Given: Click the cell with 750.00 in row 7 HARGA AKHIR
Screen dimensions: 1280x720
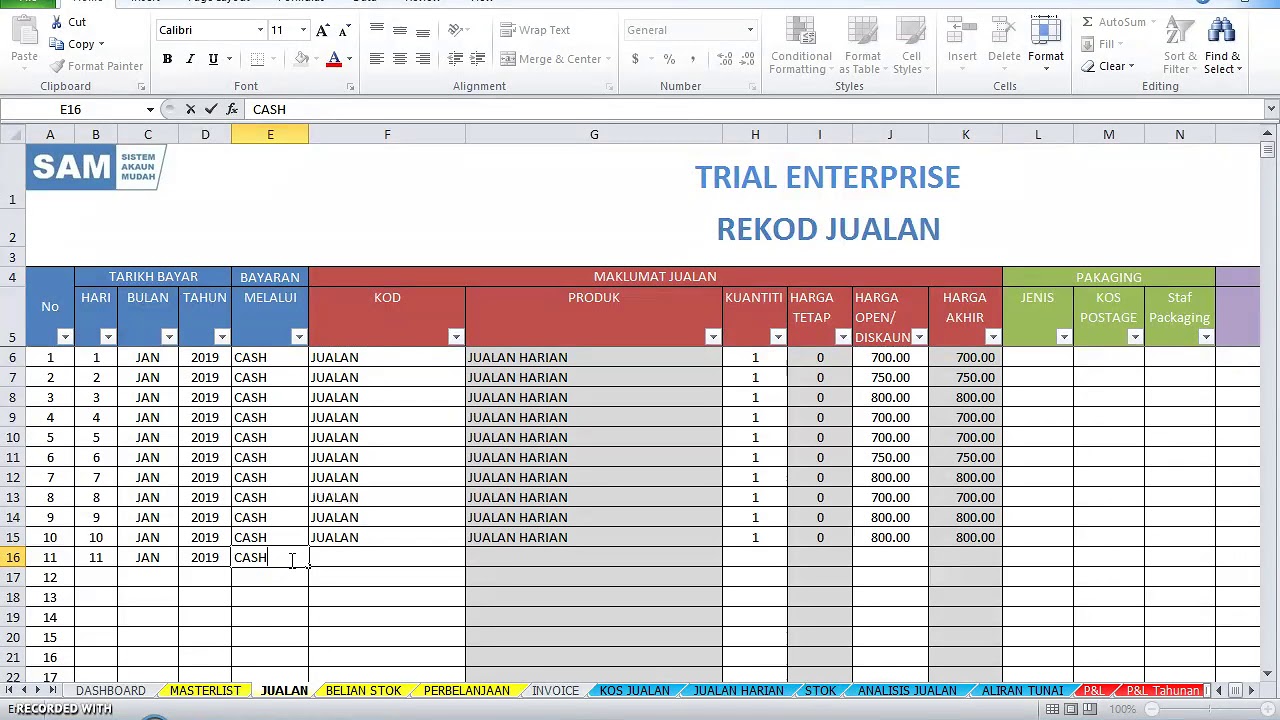Looking at the screenshot, I should click(x=965, y=377).
